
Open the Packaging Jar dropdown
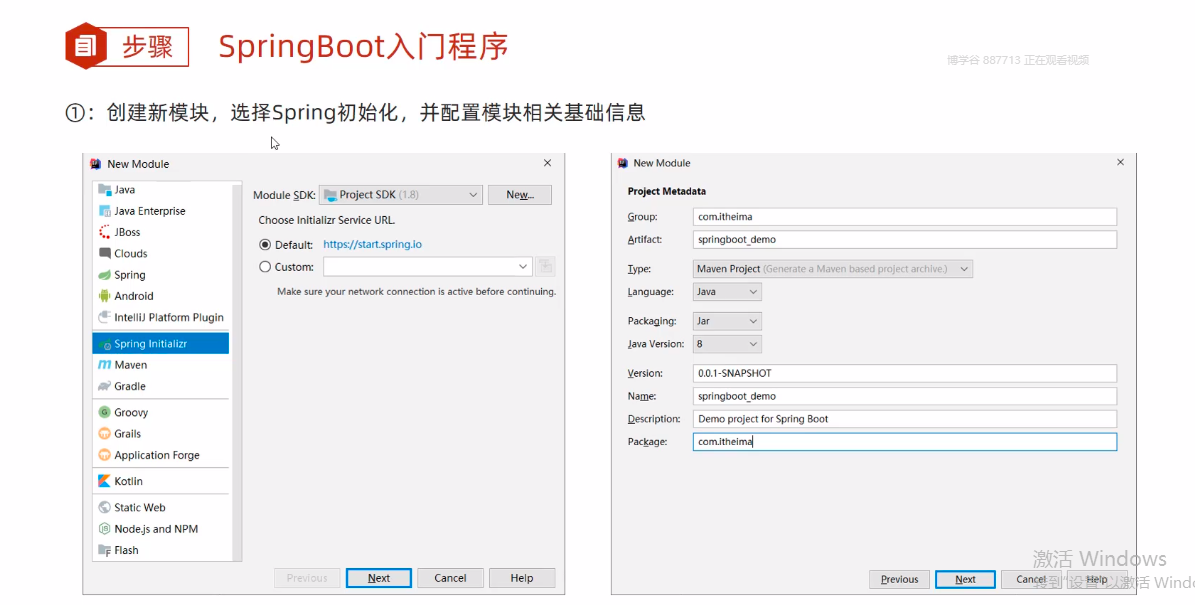pyautogui.click(x=727, y=322)
